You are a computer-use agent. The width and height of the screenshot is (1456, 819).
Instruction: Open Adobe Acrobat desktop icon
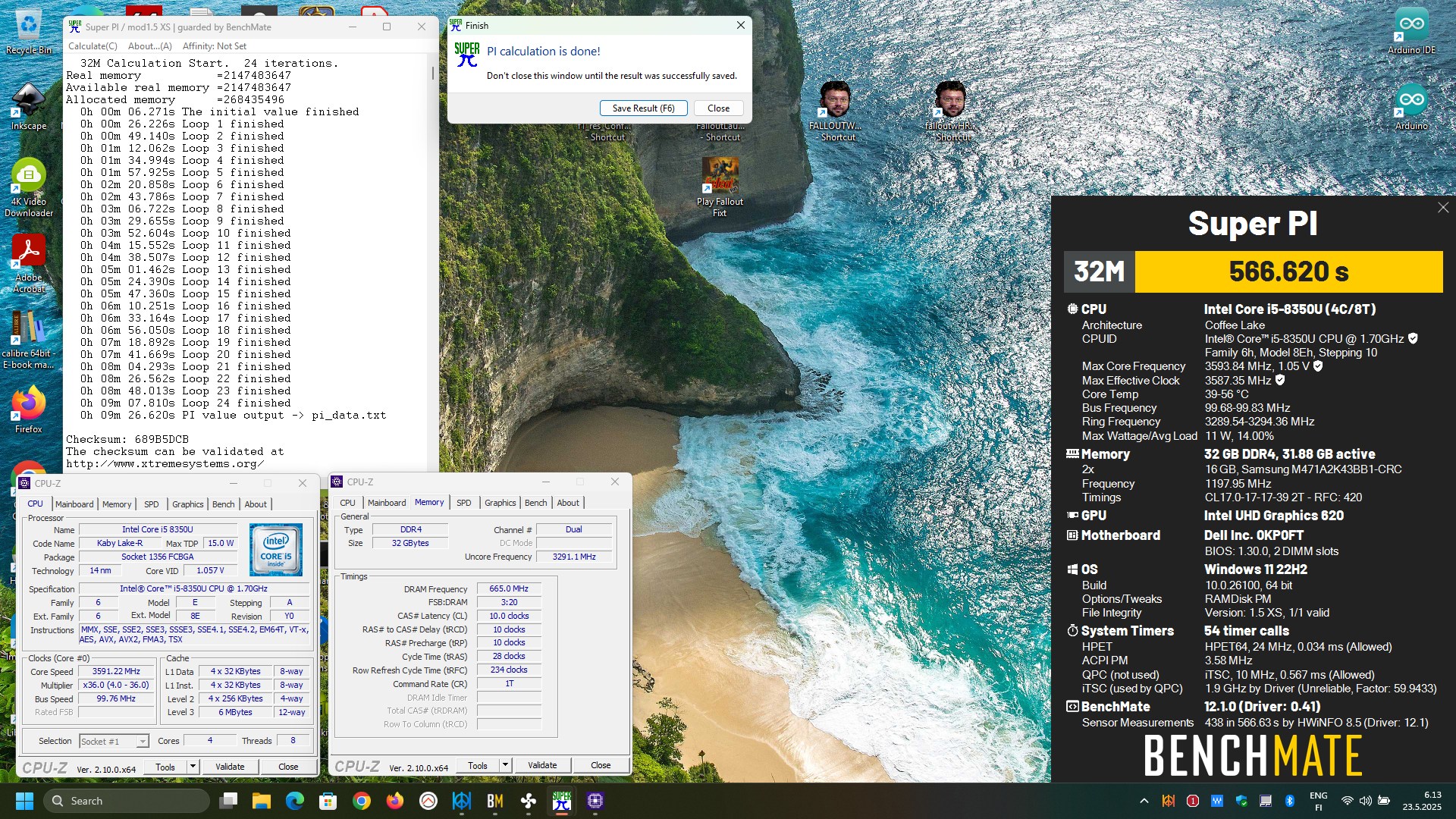(x=29, y=263)
